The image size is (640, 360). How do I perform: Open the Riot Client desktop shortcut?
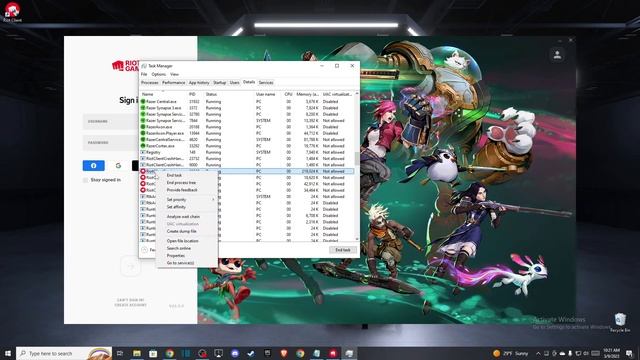point(12,11)
